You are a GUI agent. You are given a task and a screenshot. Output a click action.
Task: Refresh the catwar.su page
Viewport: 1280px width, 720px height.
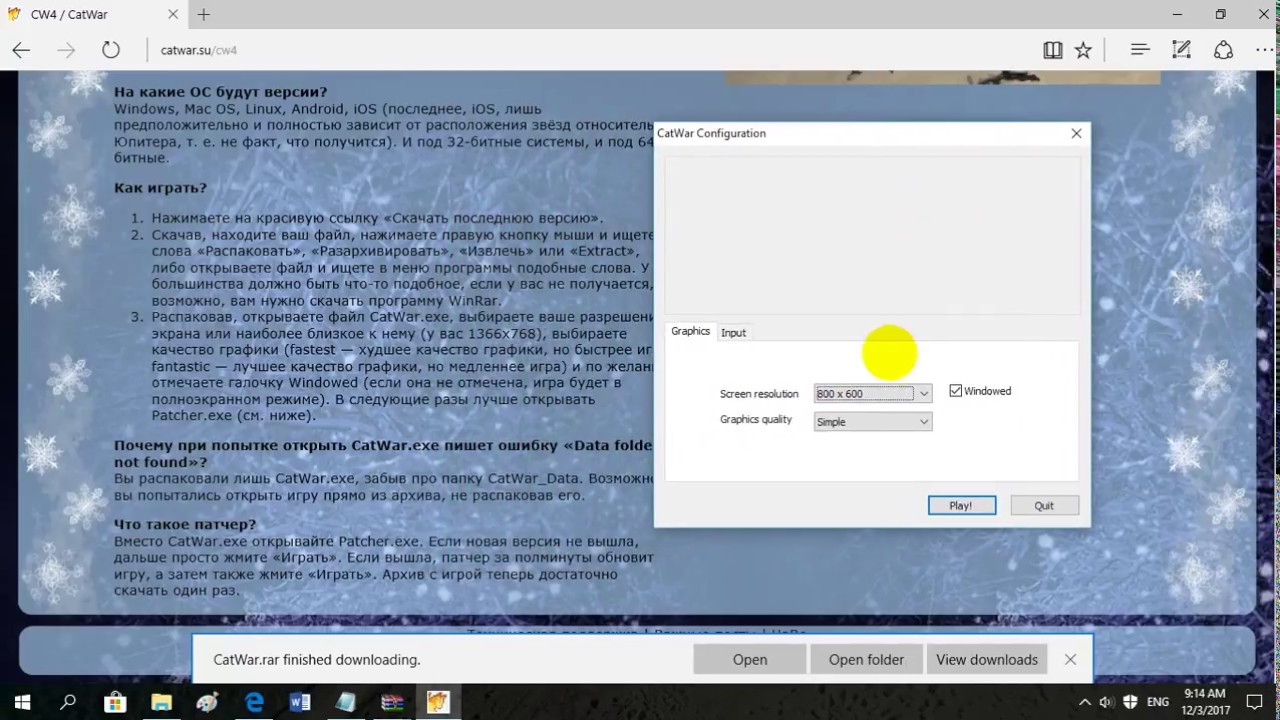111,50
